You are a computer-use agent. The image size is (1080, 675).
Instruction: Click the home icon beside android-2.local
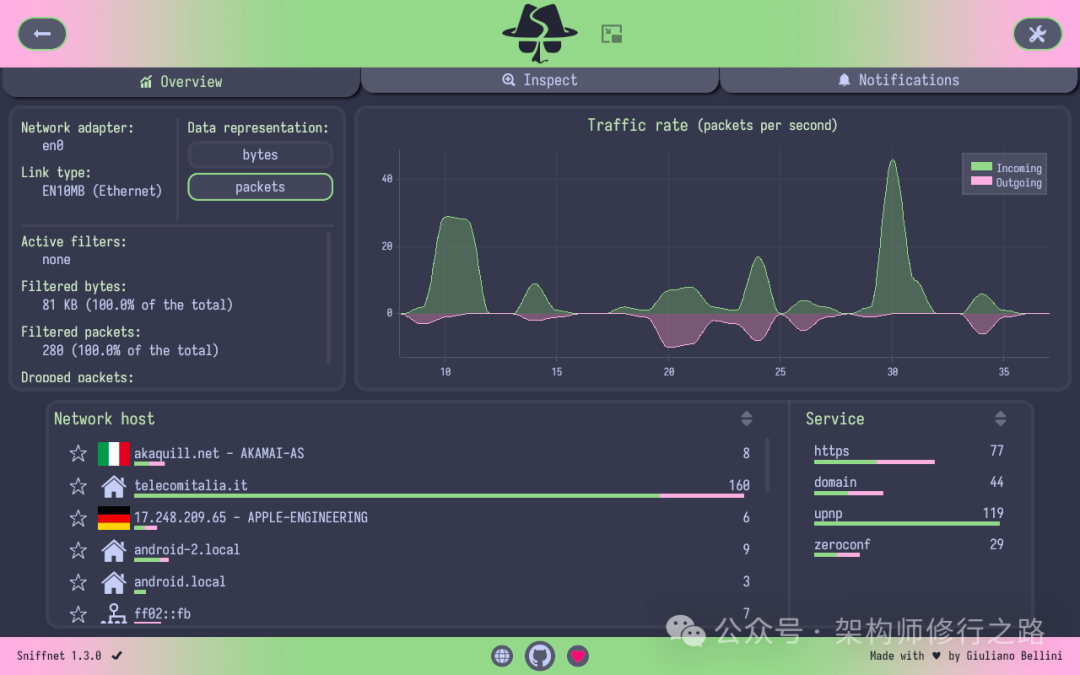(114, 550)
